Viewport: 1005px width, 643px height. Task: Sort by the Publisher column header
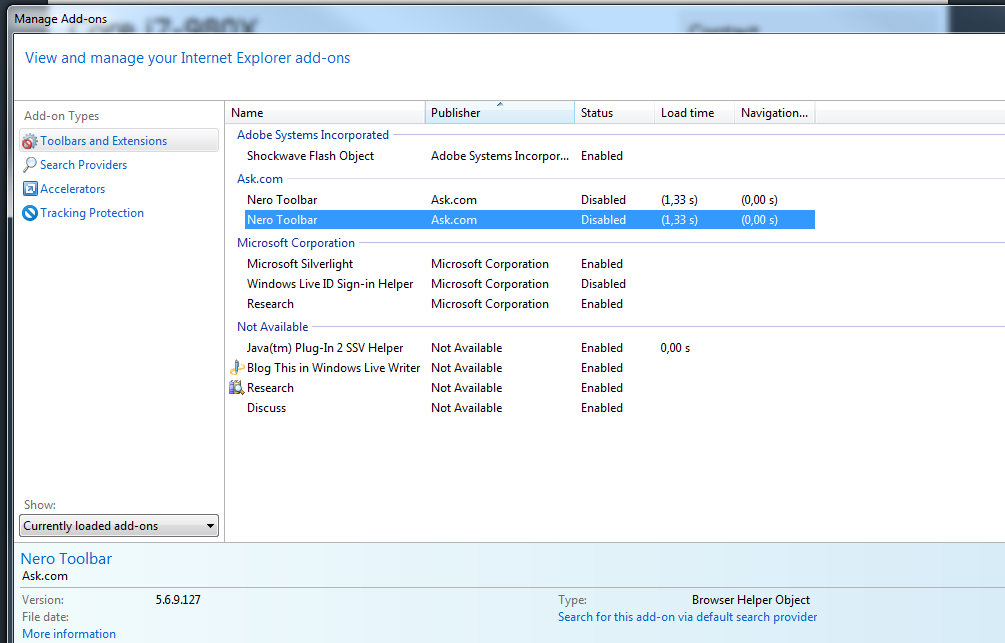pos(500,112)
